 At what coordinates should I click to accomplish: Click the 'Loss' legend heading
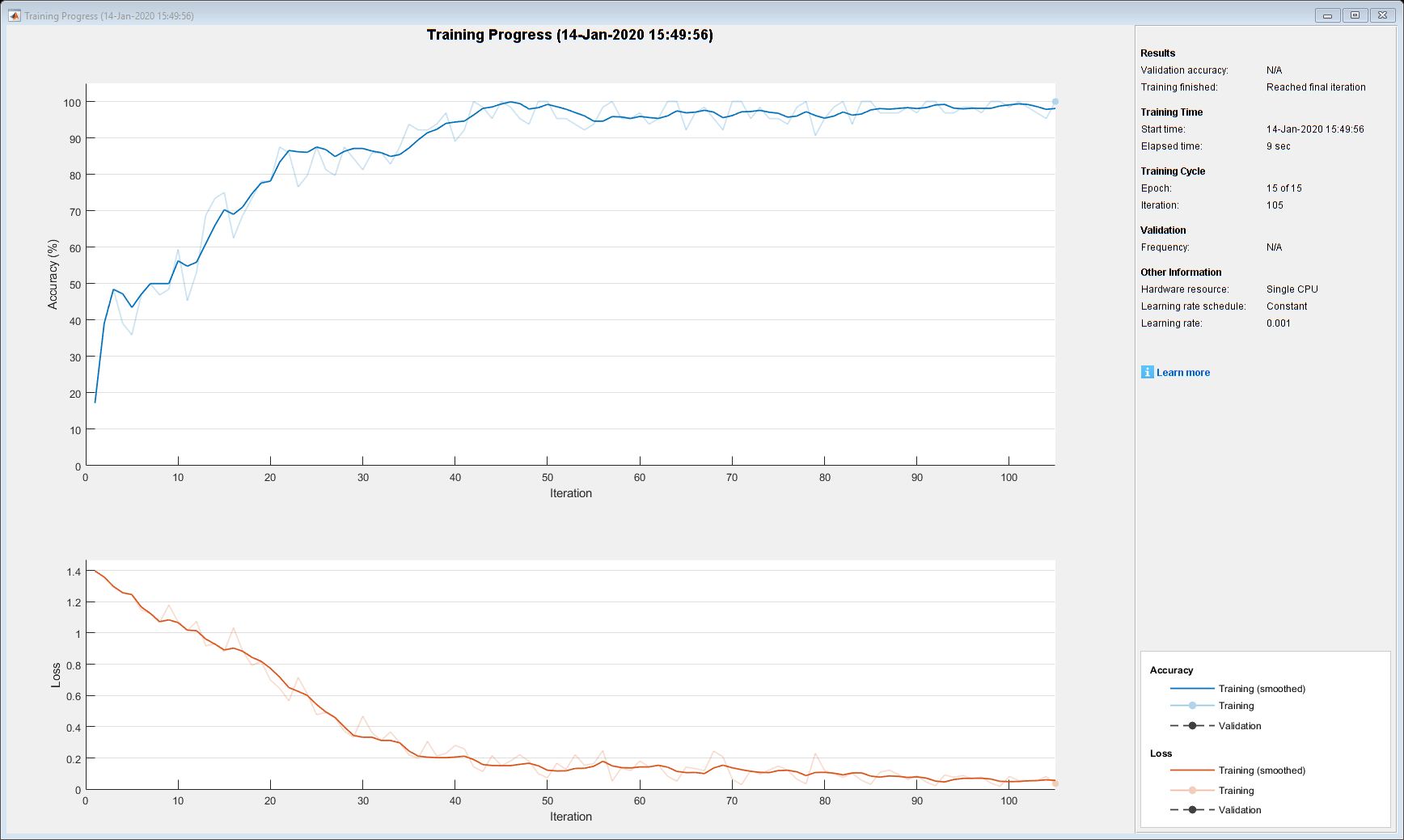[x=1161, y=753]
